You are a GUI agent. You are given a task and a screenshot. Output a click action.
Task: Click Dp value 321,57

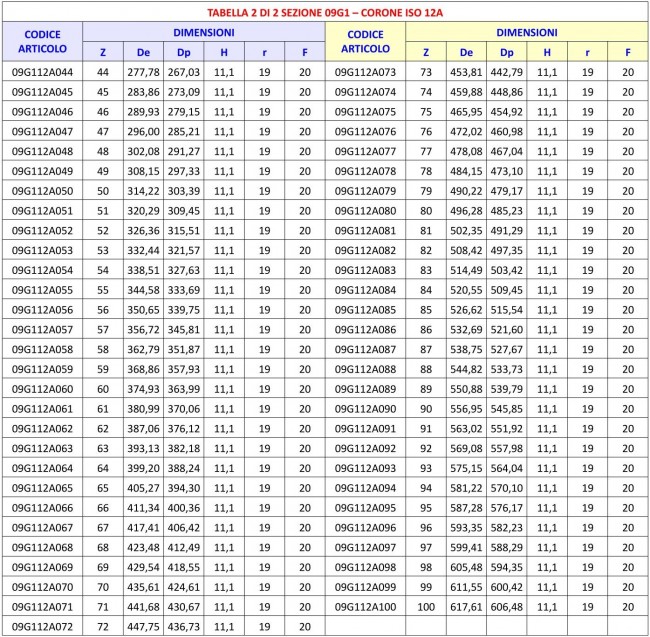pos(184,250)
